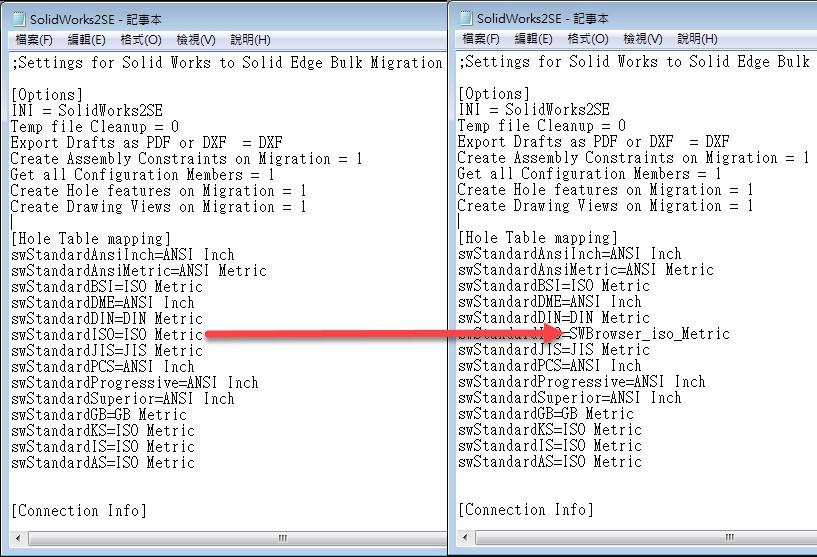Viewport: 817px width, 557px height.
Task: Click '[Options]' line in right window
Action: point(494,94)
